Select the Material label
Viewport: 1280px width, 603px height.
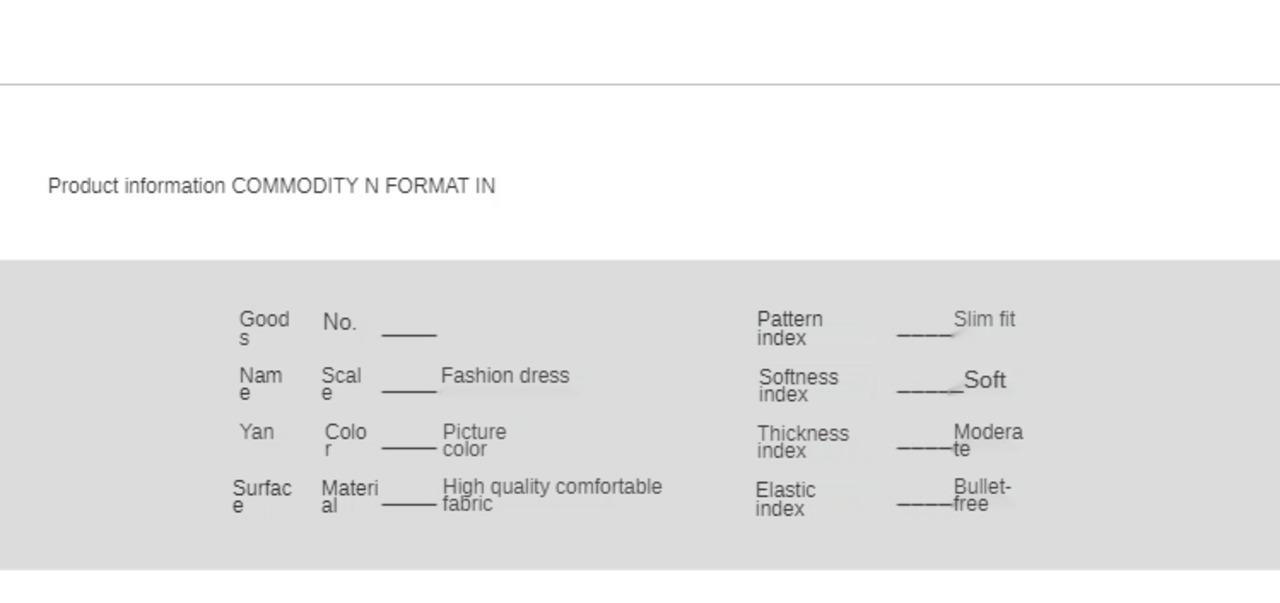coord(349,495)
